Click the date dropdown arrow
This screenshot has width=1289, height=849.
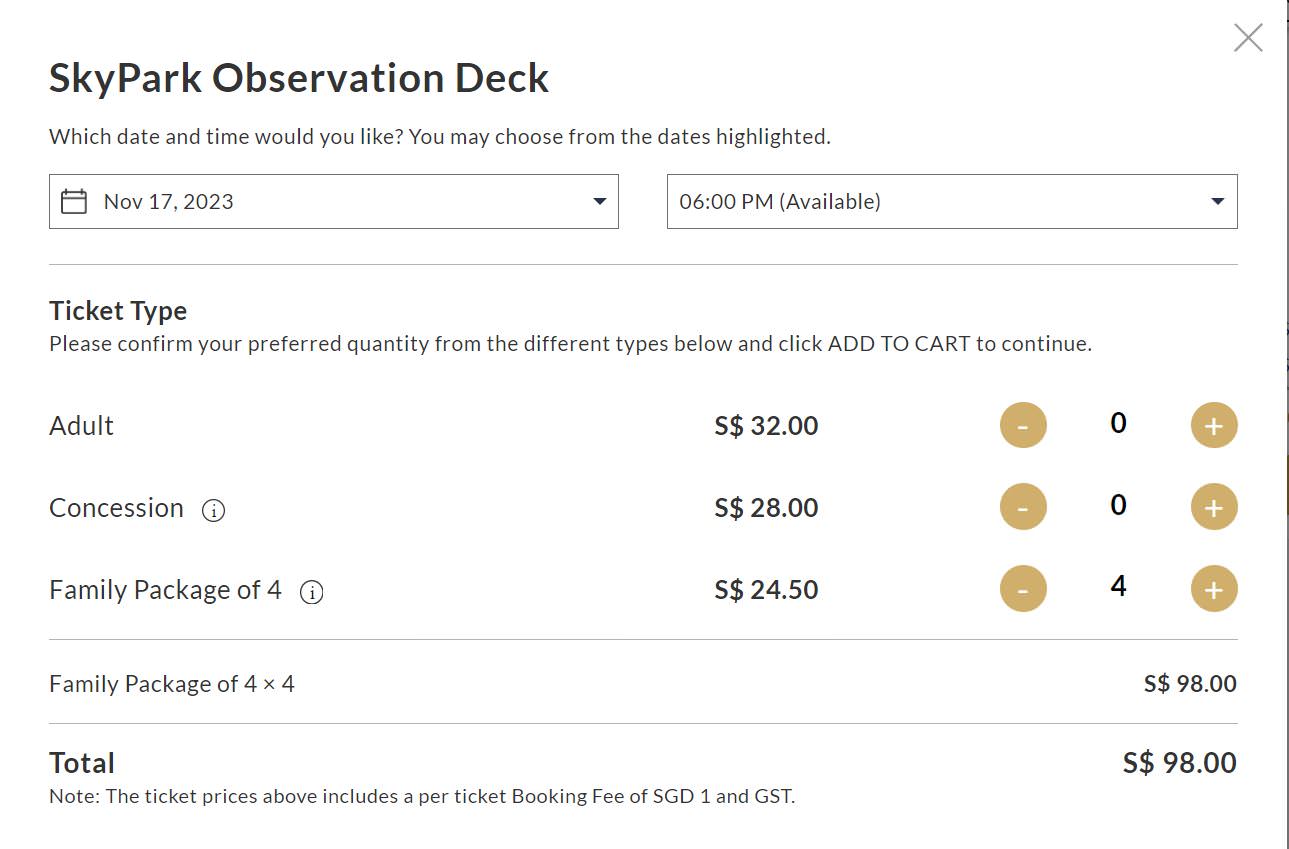[x=599, y=202]
